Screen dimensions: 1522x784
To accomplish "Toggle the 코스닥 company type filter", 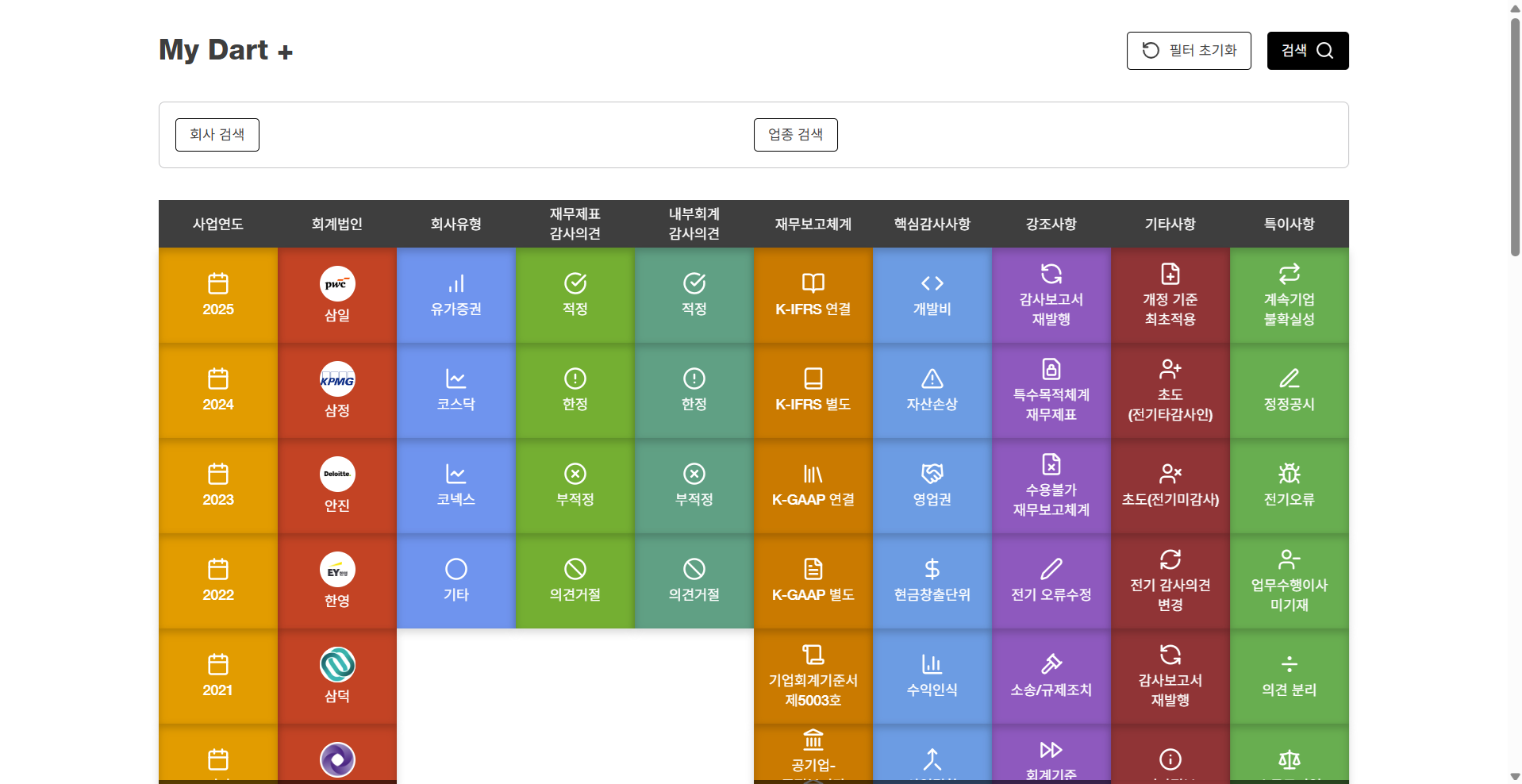I will click(455, 390).
